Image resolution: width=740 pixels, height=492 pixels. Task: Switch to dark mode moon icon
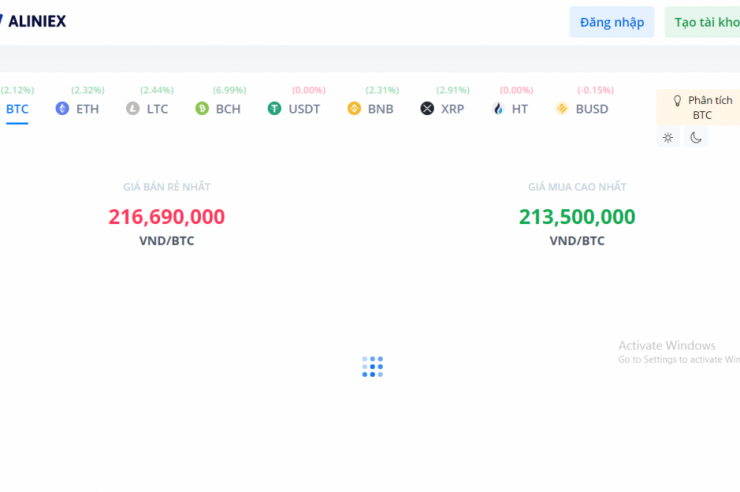click(x=696, y=138)
